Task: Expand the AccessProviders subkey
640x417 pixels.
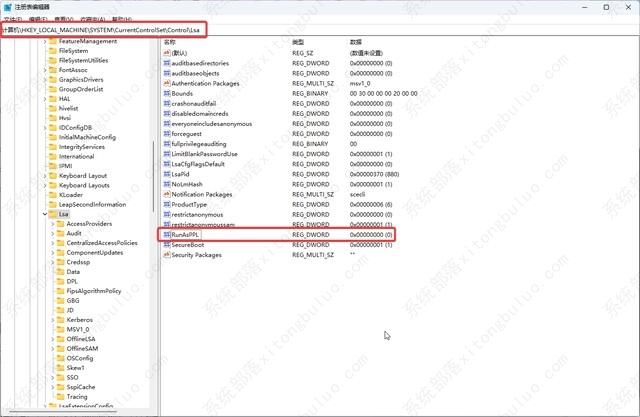Action: 53,224
